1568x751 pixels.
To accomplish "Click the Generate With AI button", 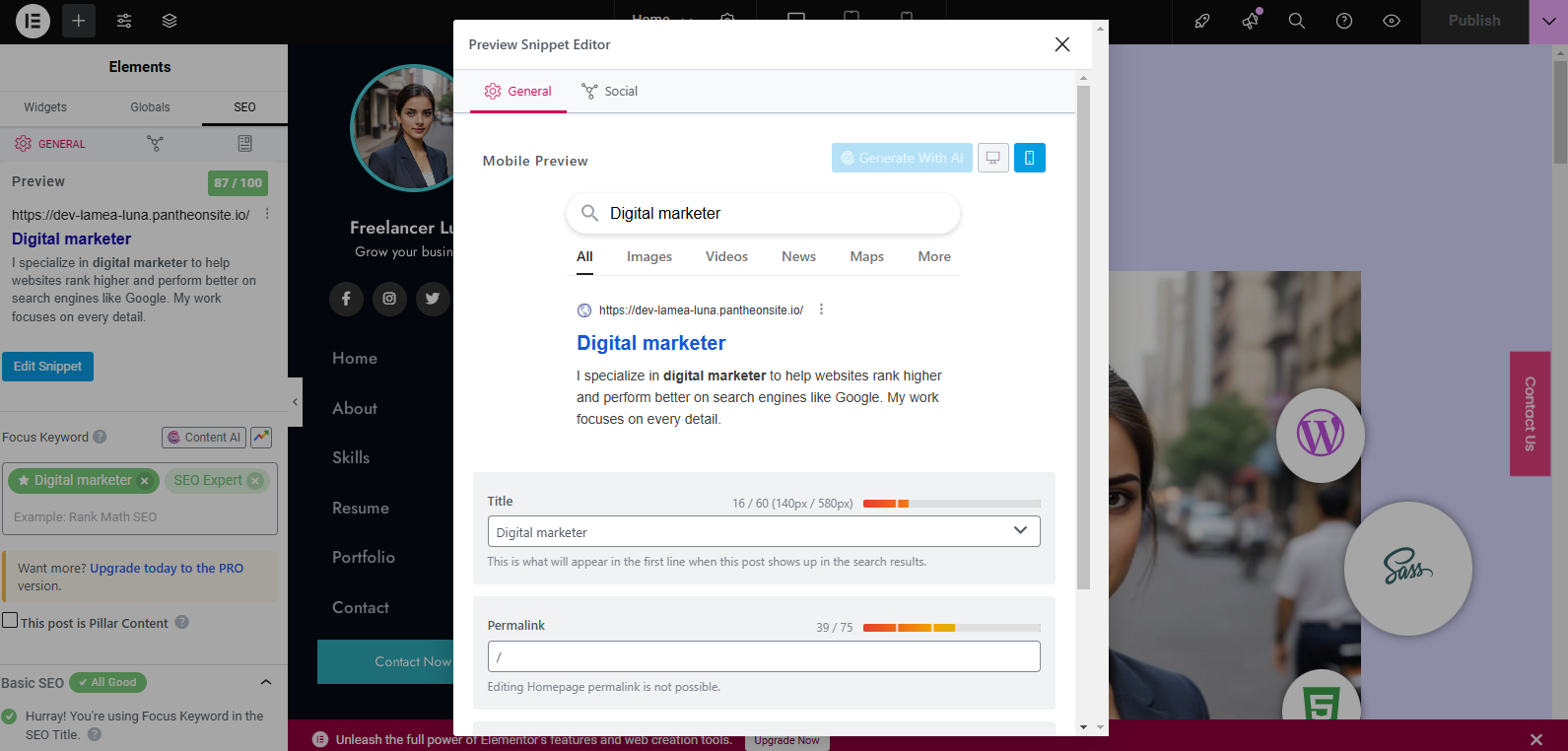I will (902, 158).
